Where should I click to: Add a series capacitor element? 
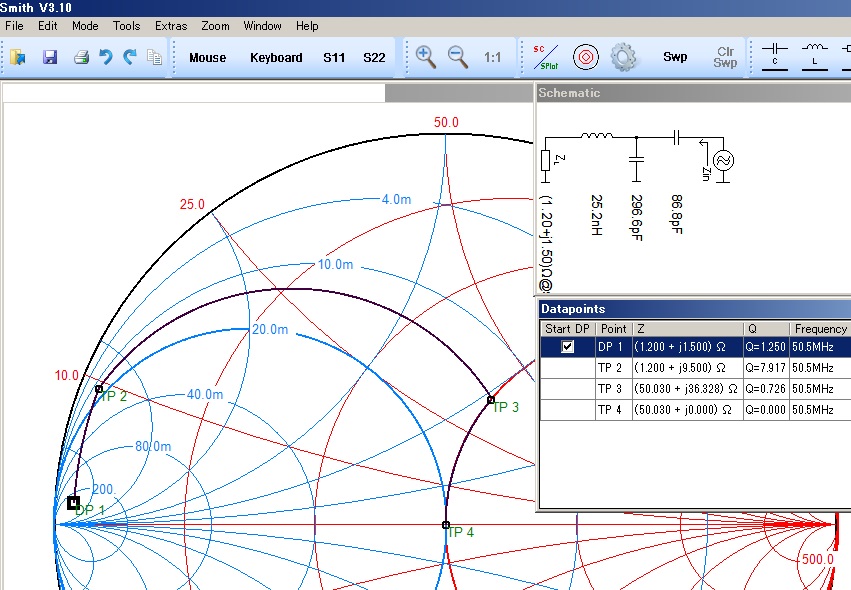click(x=775, y=54)
